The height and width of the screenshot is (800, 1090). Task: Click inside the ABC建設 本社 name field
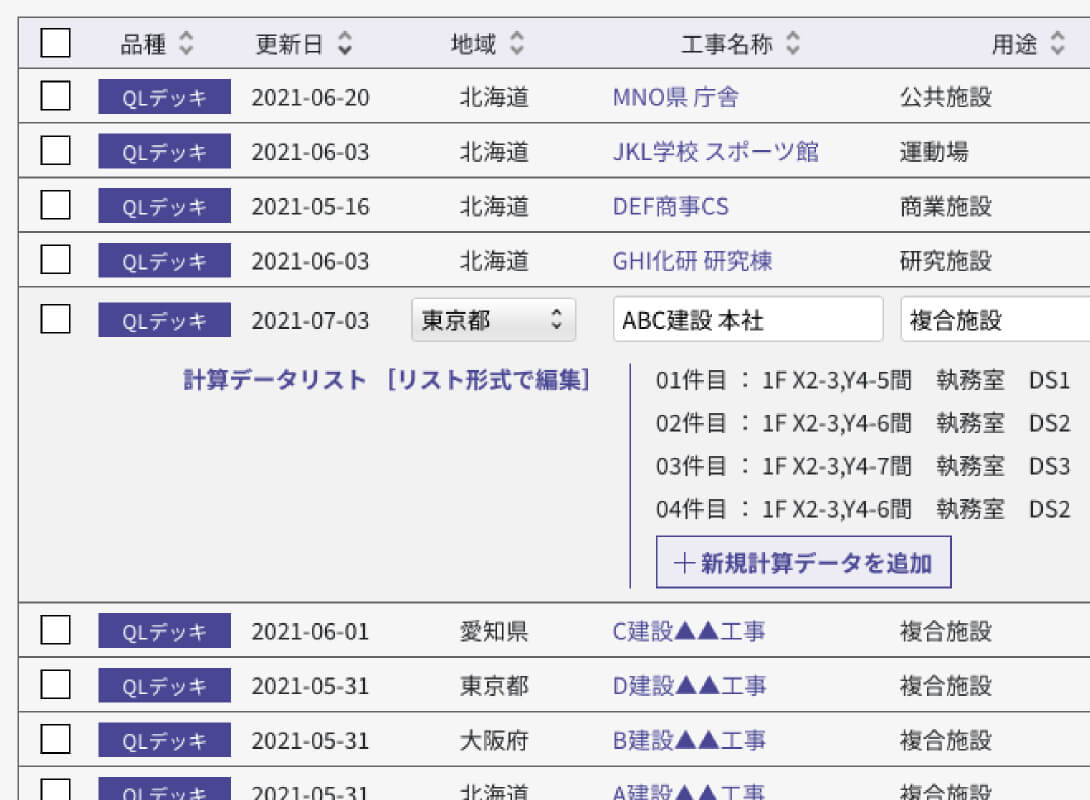[746, 319]
